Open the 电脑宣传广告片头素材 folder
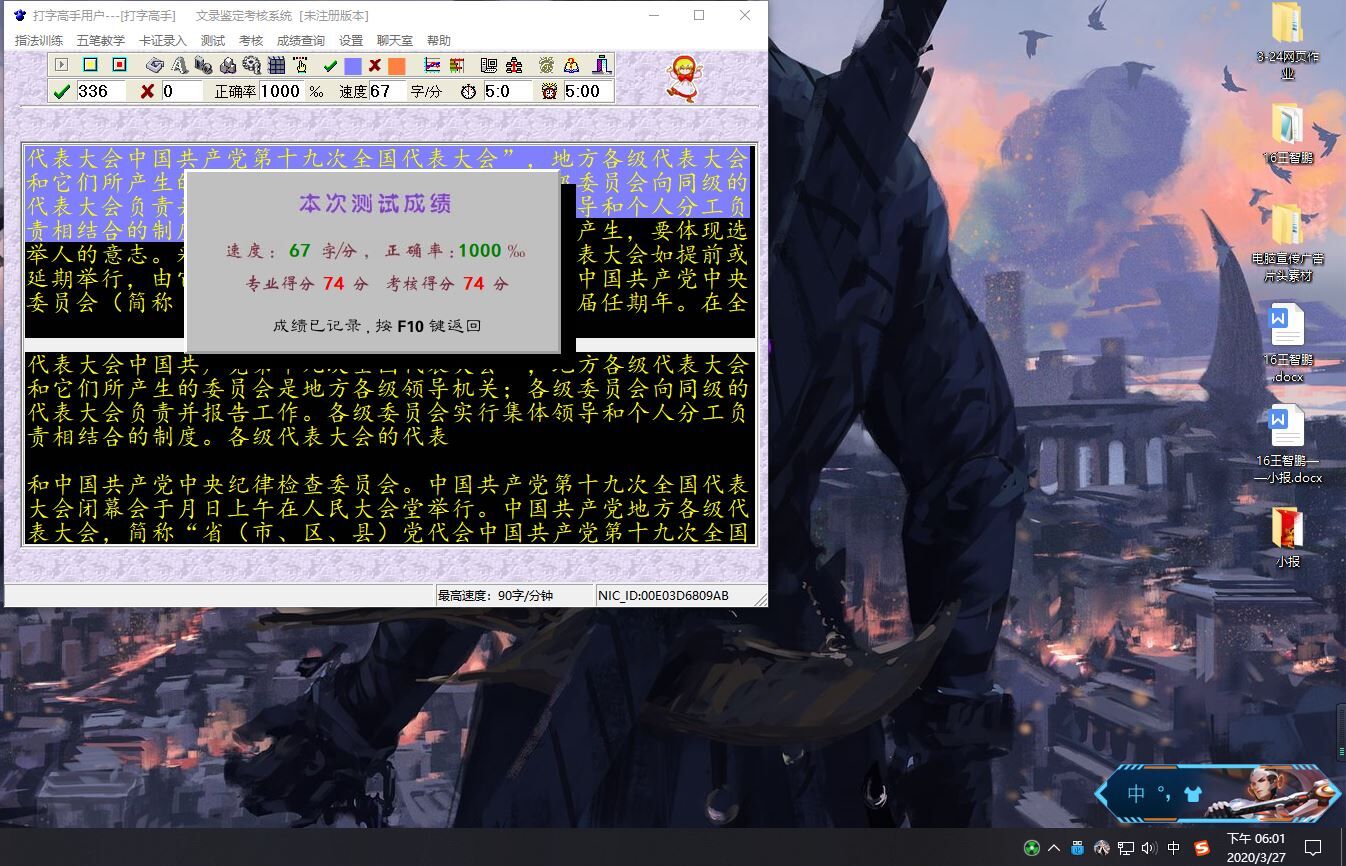This screenshot has width=1346, height=866. 1288,243
